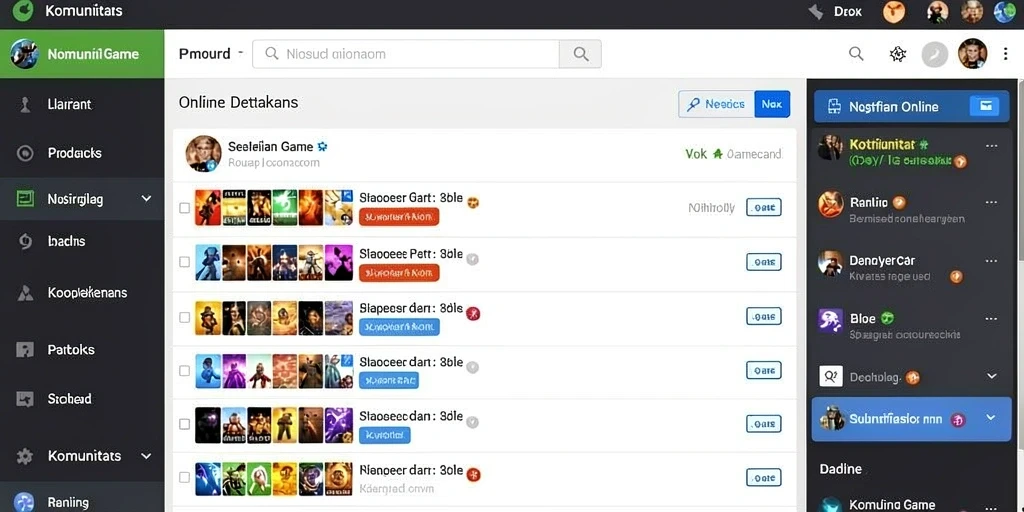The width and height of the screenshot is (1024, 512).
Task: Click the orange tag under Slaoceer Gart
Action: coord(399,217)
